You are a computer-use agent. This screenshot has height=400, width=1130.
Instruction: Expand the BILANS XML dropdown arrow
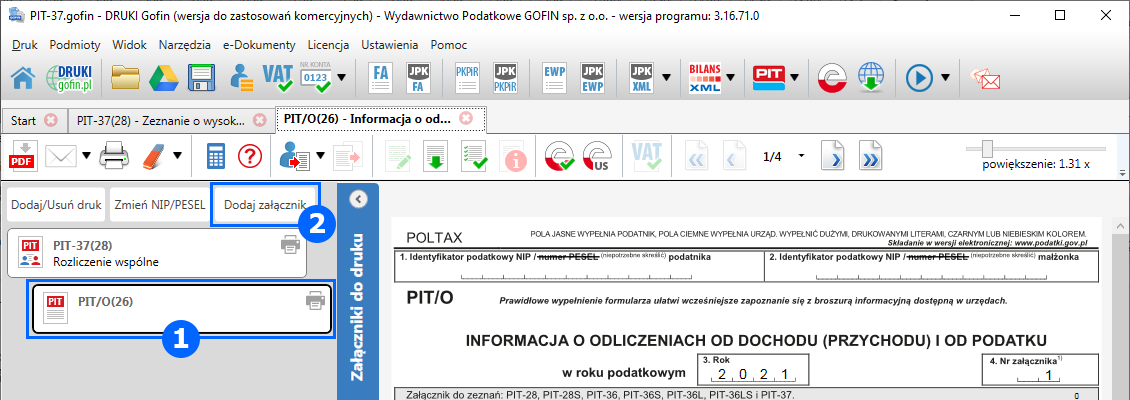point(730,76)
